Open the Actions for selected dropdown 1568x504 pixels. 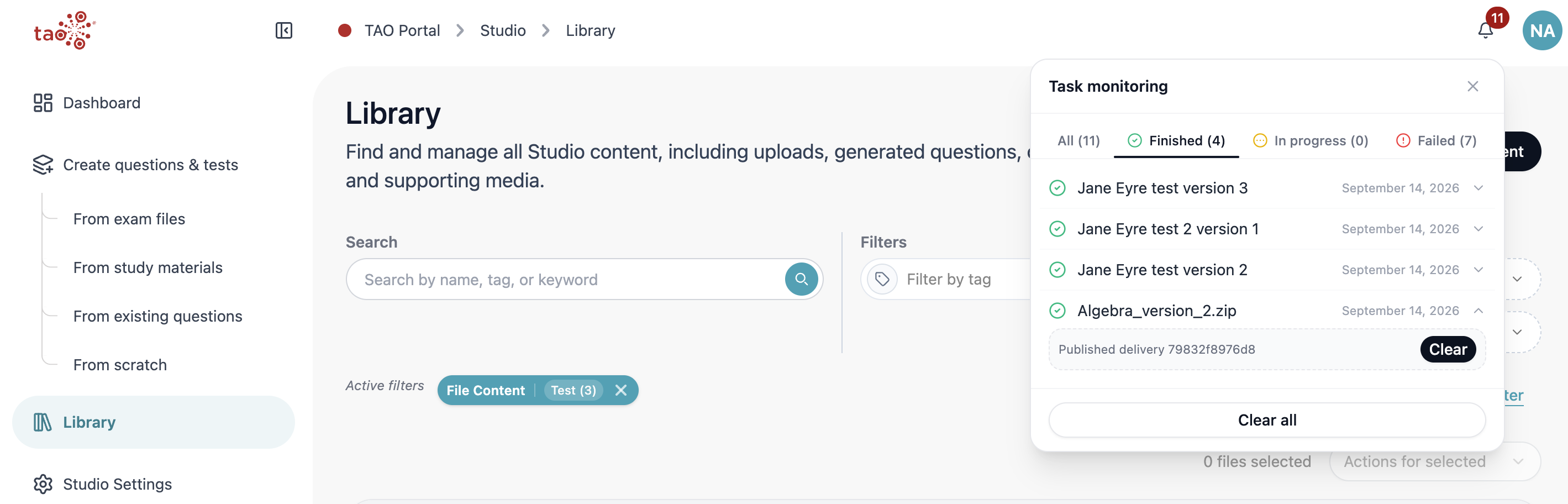[1434, 462]
